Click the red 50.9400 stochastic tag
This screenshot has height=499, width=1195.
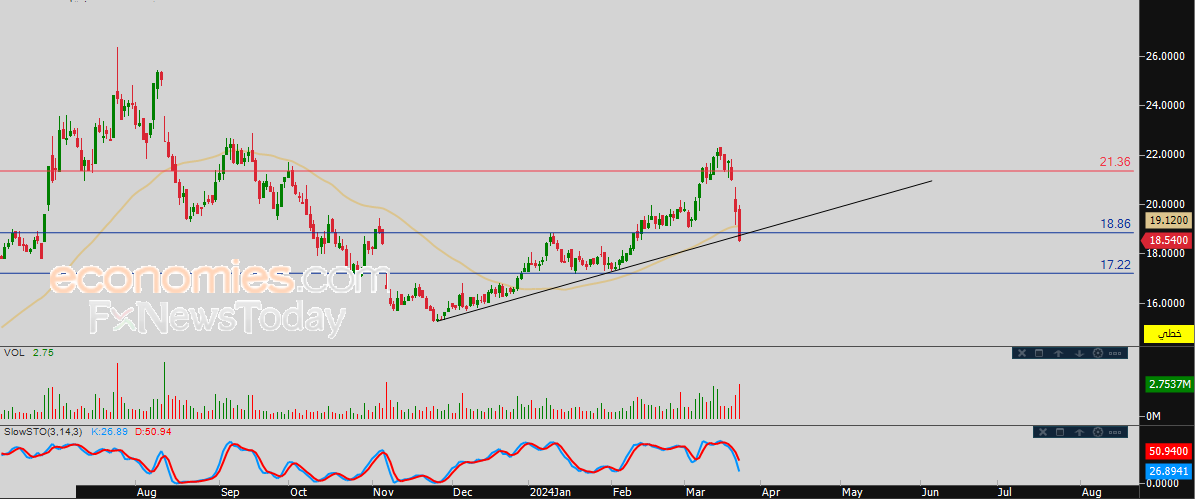pos(1168,451)
